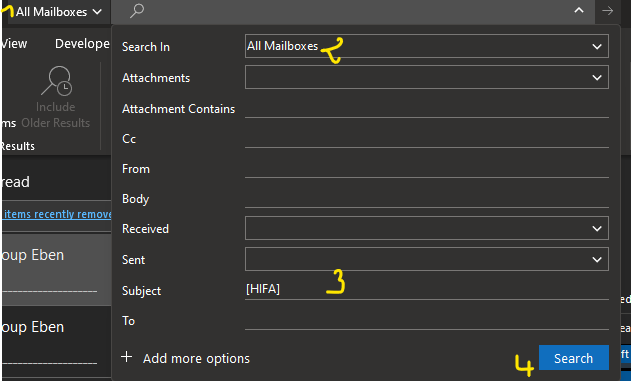Click the Attachment Contains input field
631x381 pixels.
tap(427, 109)
